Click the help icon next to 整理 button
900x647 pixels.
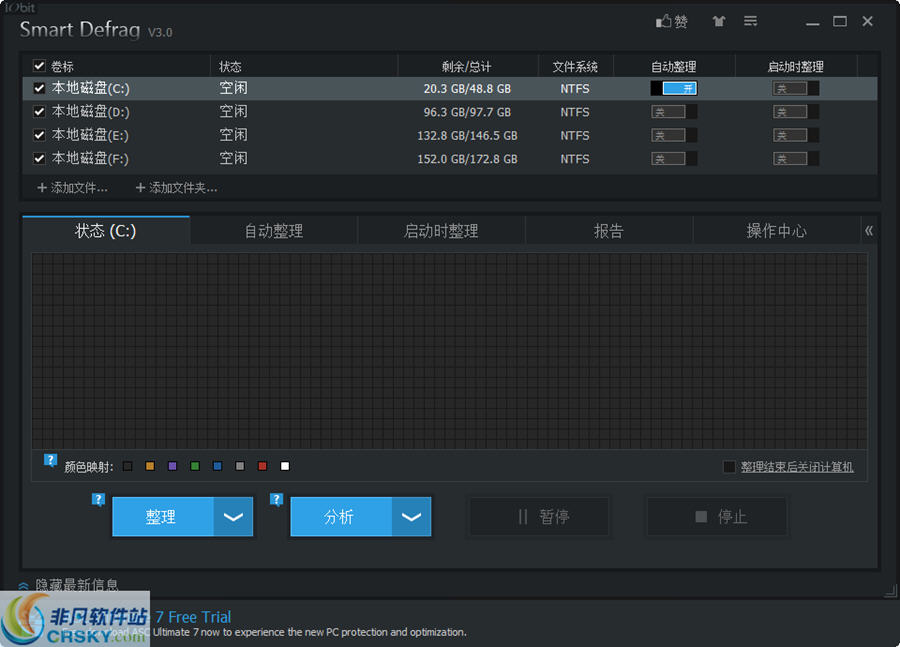pyautogui.click(x=98, y=499)
